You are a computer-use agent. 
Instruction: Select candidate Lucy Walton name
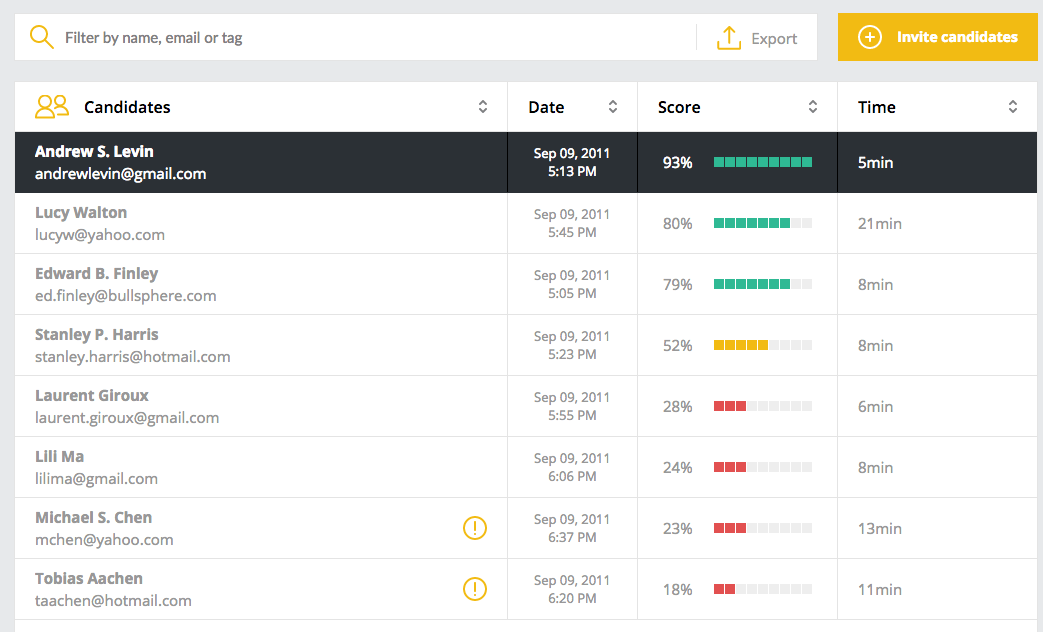81,213
